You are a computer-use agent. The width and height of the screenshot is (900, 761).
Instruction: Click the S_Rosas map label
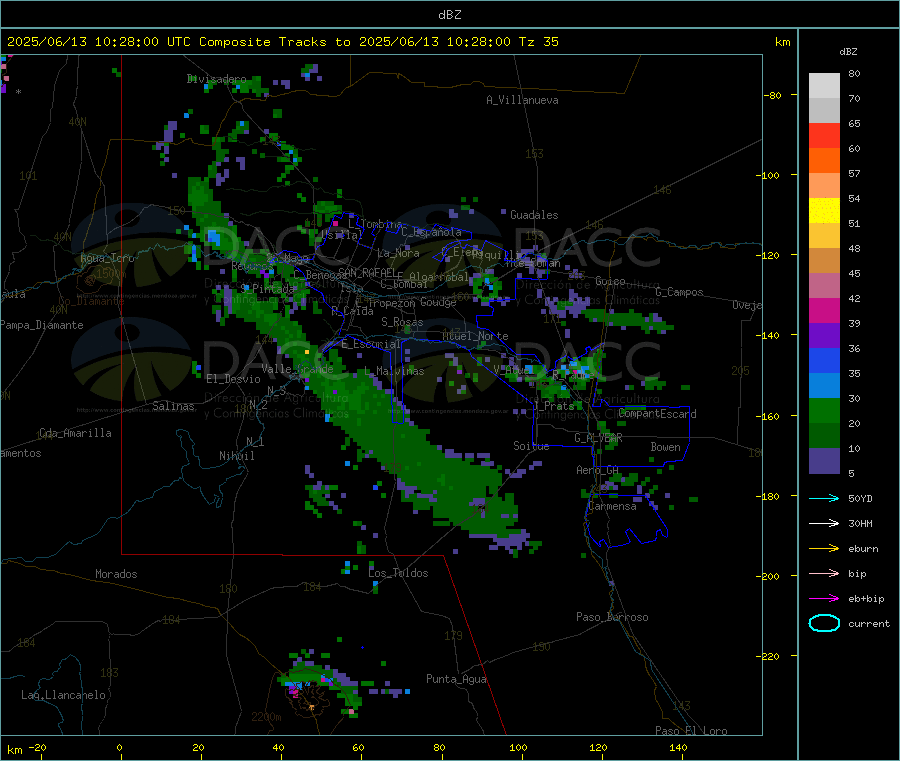[402, 323]
